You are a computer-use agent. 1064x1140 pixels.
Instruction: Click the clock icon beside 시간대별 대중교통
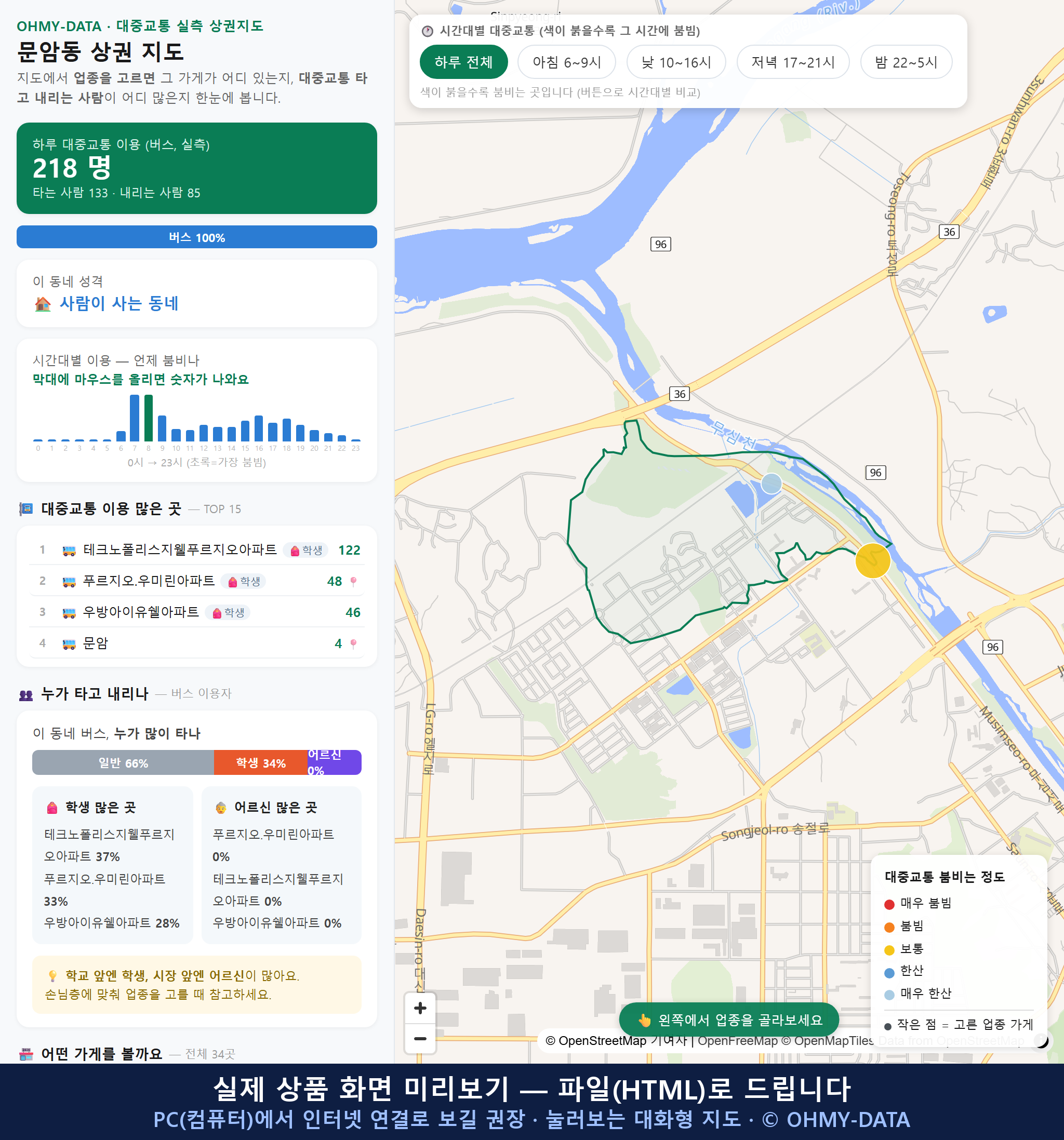427,31
